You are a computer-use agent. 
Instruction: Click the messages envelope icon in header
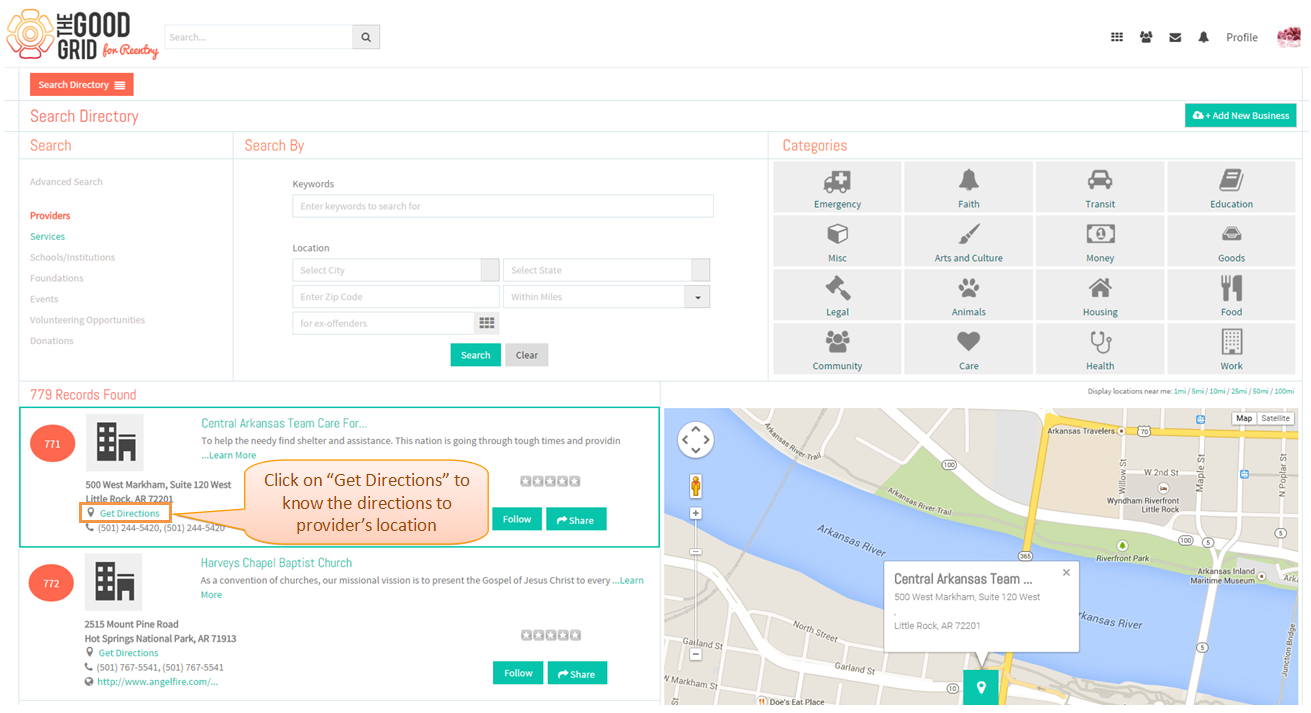point(1175,37)
